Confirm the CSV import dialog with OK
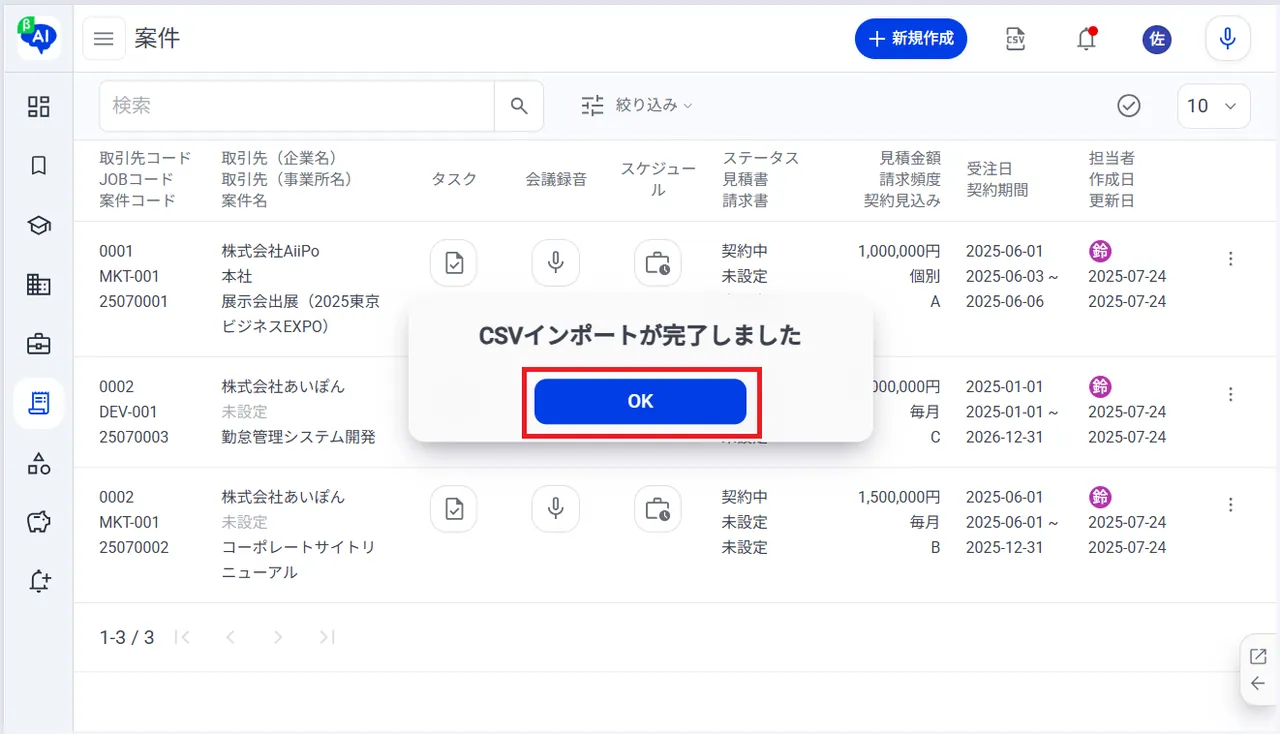The width and height of the screenshot is (1280, 734). pyautogui.click(x=640, y=401)
